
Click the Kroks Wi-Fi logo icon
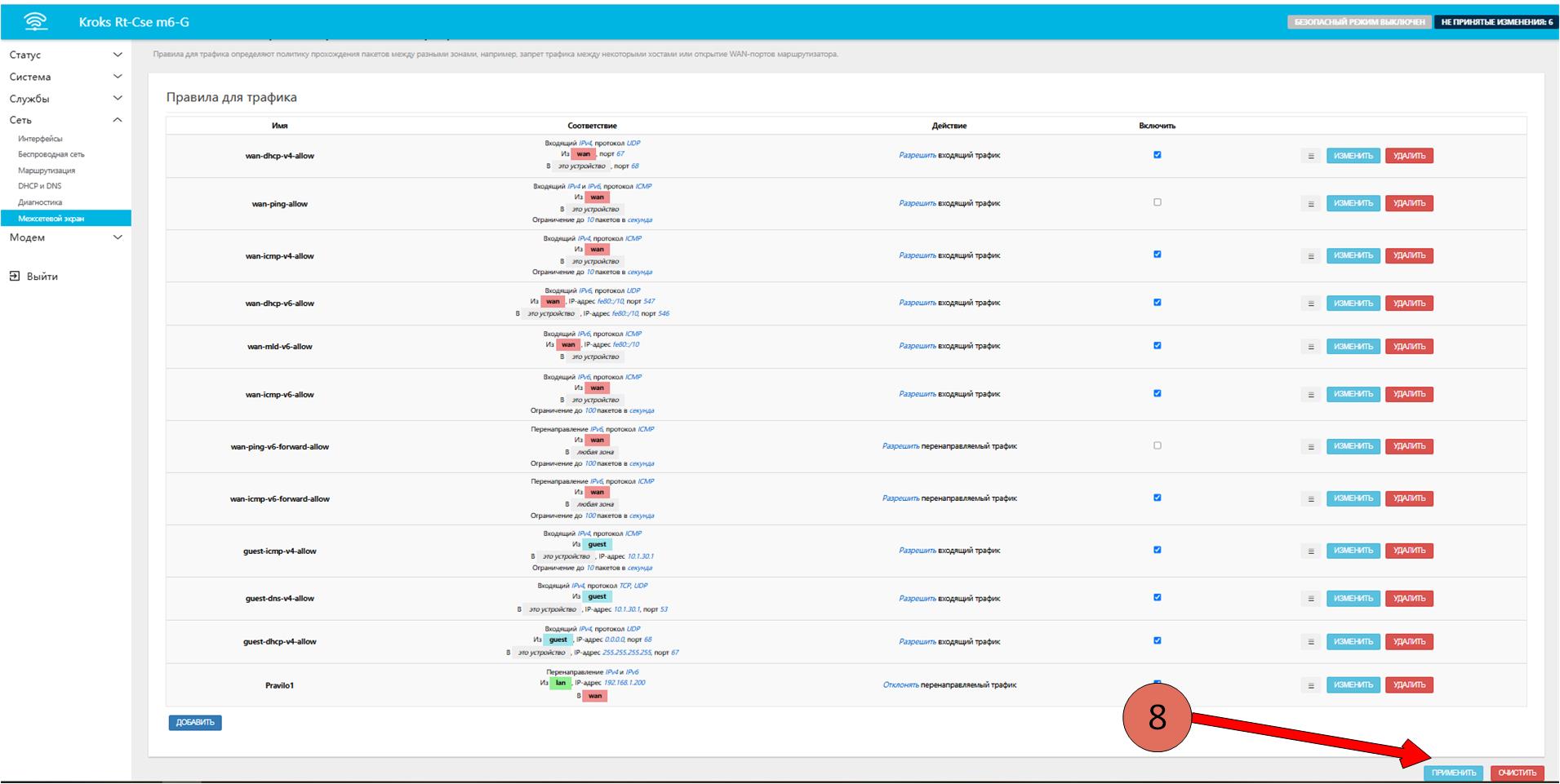(36, 22)
